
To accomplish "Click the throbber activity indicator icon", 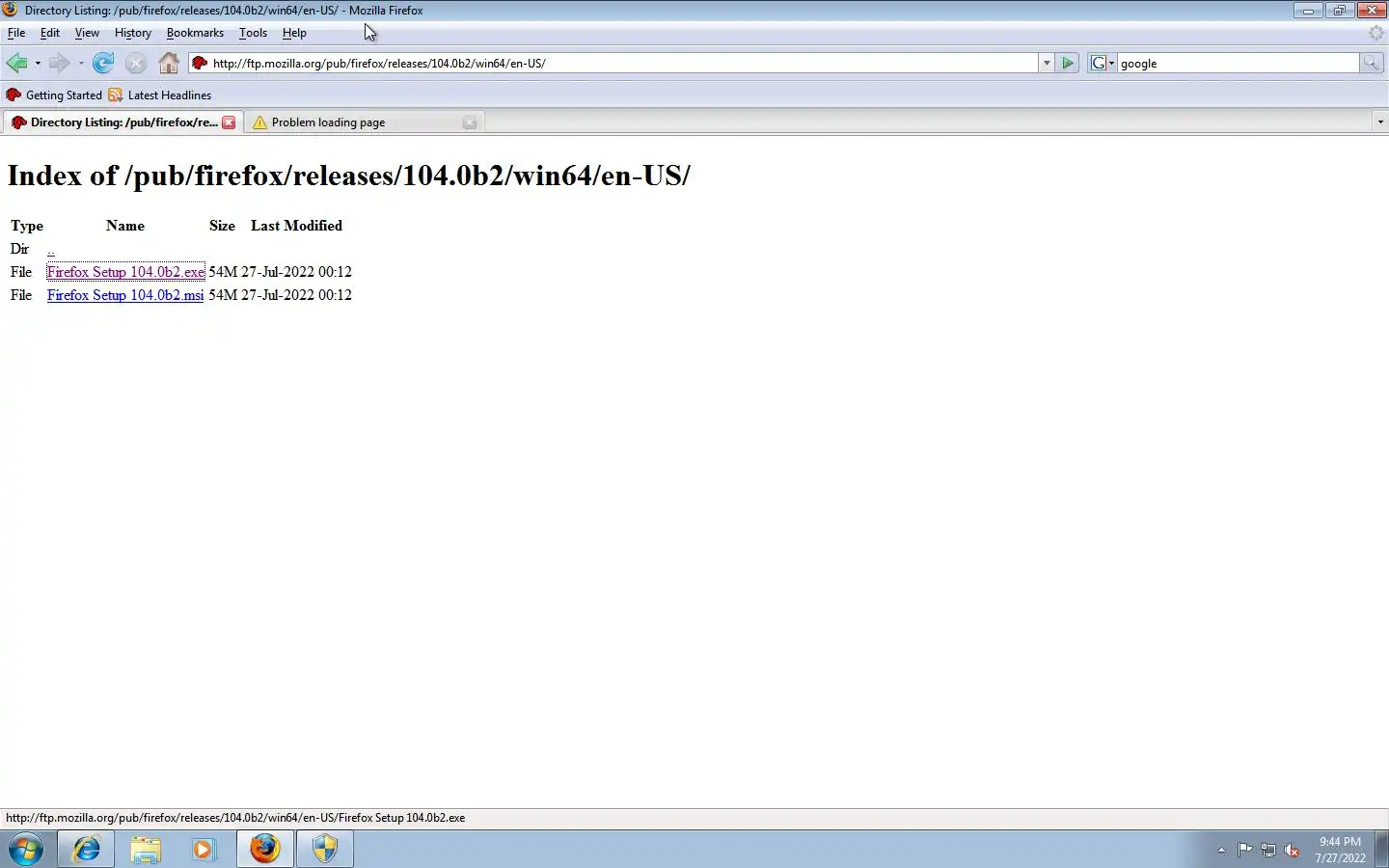I will tap(1376, 33).
